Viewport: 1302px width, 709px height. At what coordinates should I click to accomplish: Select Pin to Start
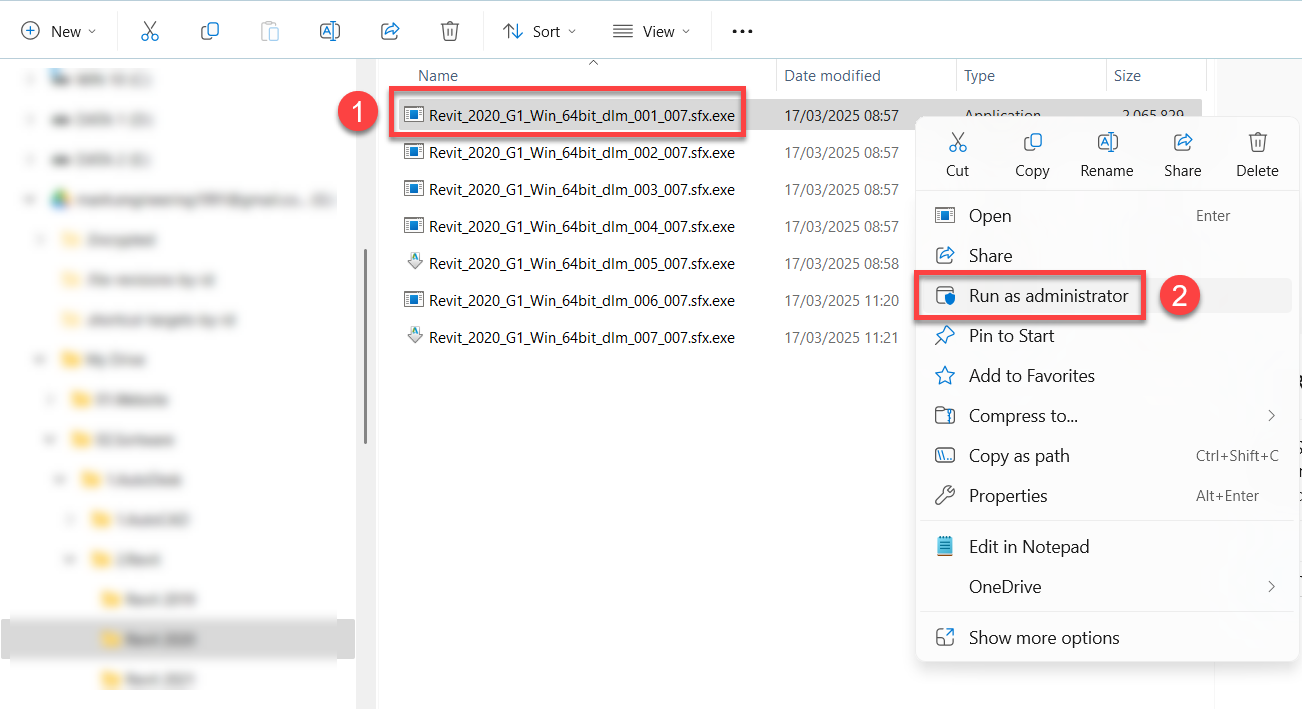1105,336
